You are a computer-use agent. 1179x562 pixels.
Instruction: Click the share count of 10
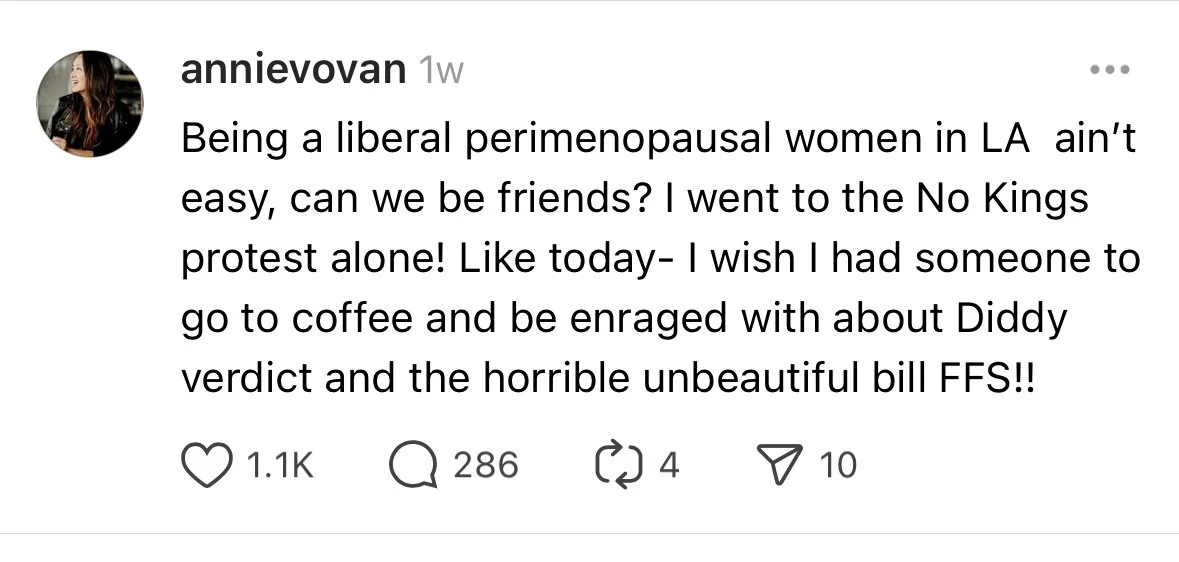point(837,465)
